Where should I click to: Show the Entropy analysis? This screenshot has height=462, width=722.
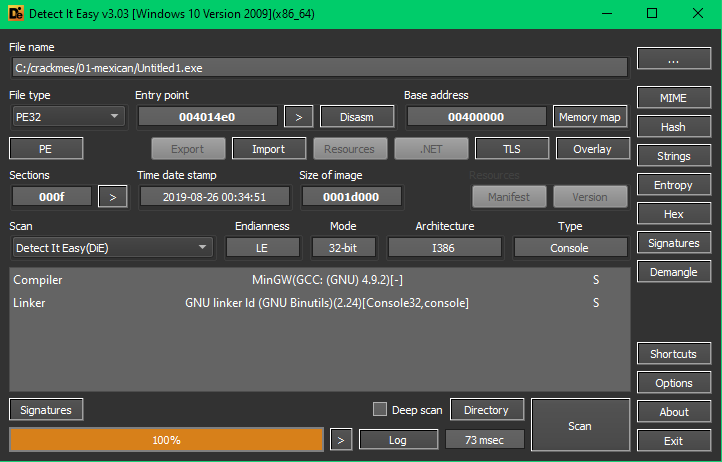674,185
